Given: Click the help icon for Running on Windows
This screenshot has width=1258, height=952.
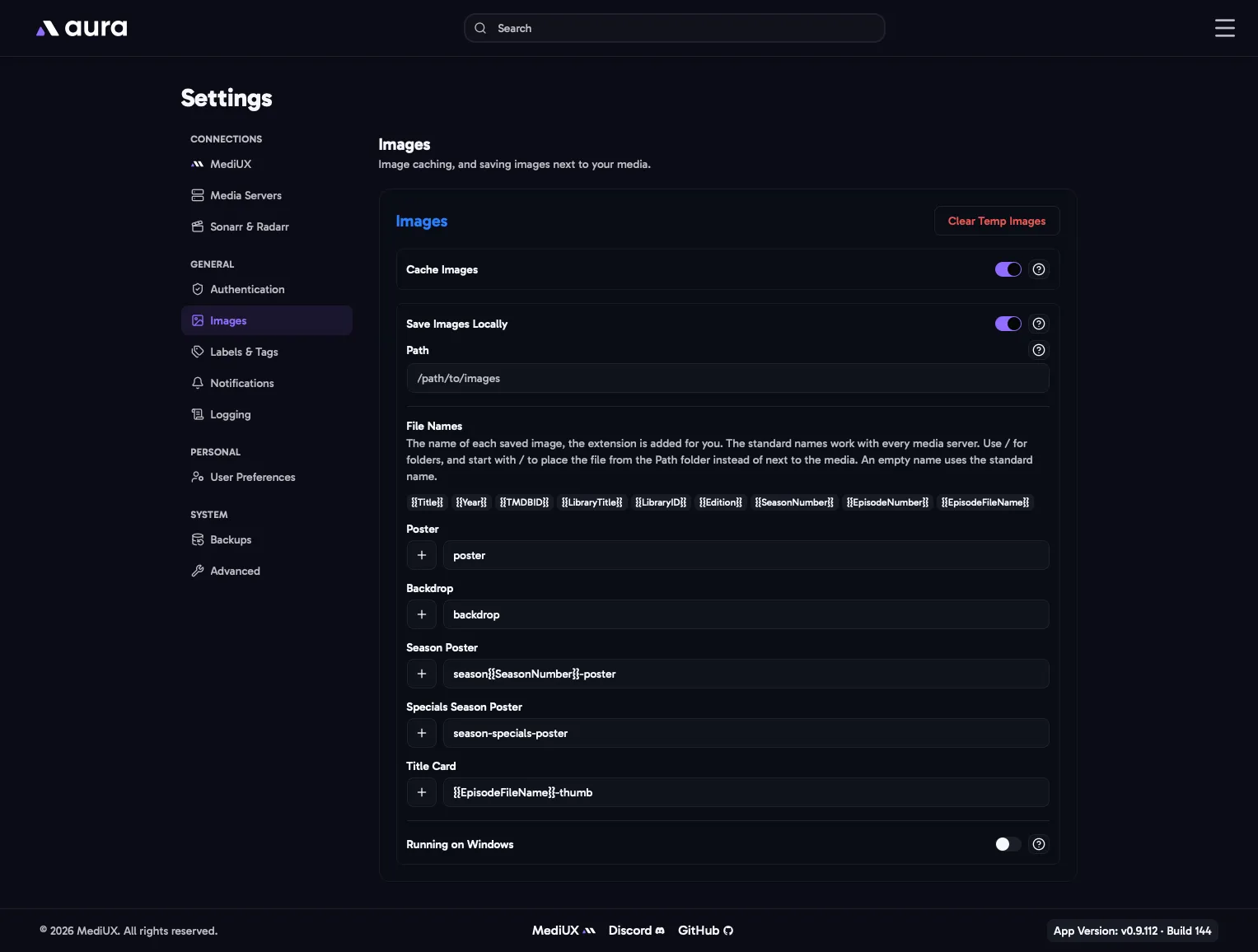Looking at the screenshot, I should [x=1039, y=844].
